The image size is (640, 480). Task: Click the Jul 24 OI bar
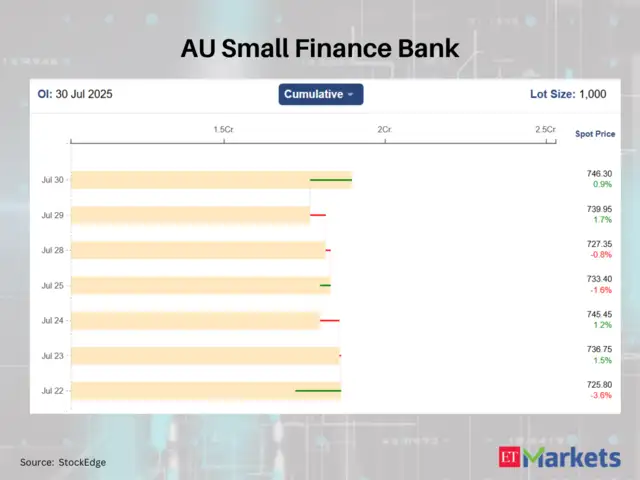click(x=195, y=320)
